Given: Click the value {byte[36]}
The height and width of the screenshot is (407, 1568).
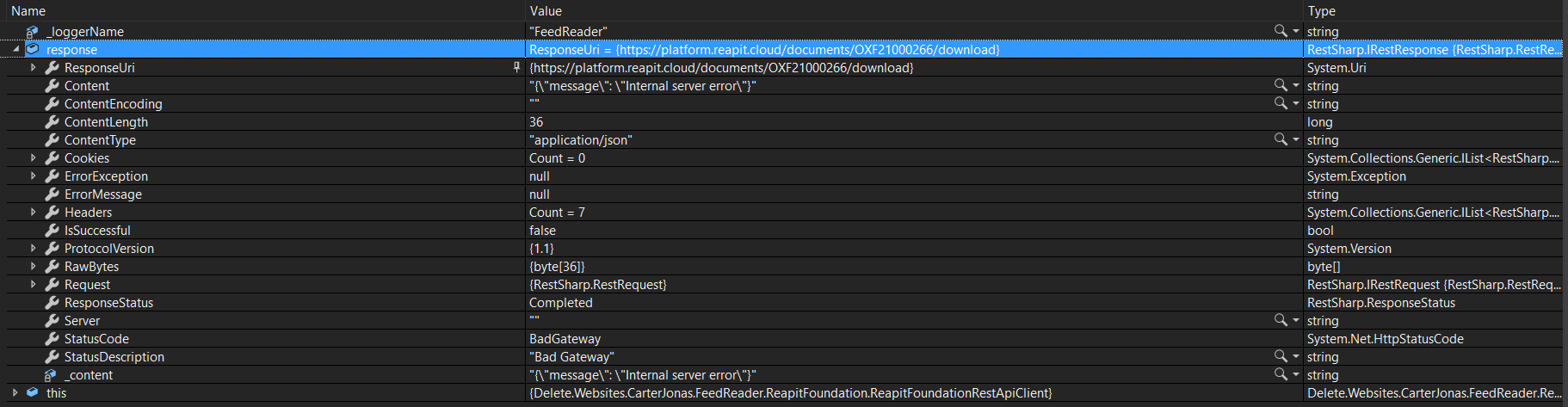Looking at the screenshot, I should coord(557,266).
